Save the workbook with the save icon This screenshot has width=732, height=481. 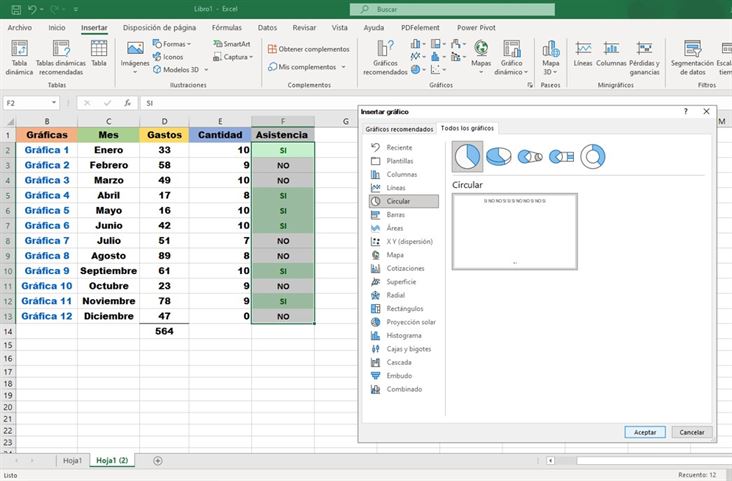point(16,9)
